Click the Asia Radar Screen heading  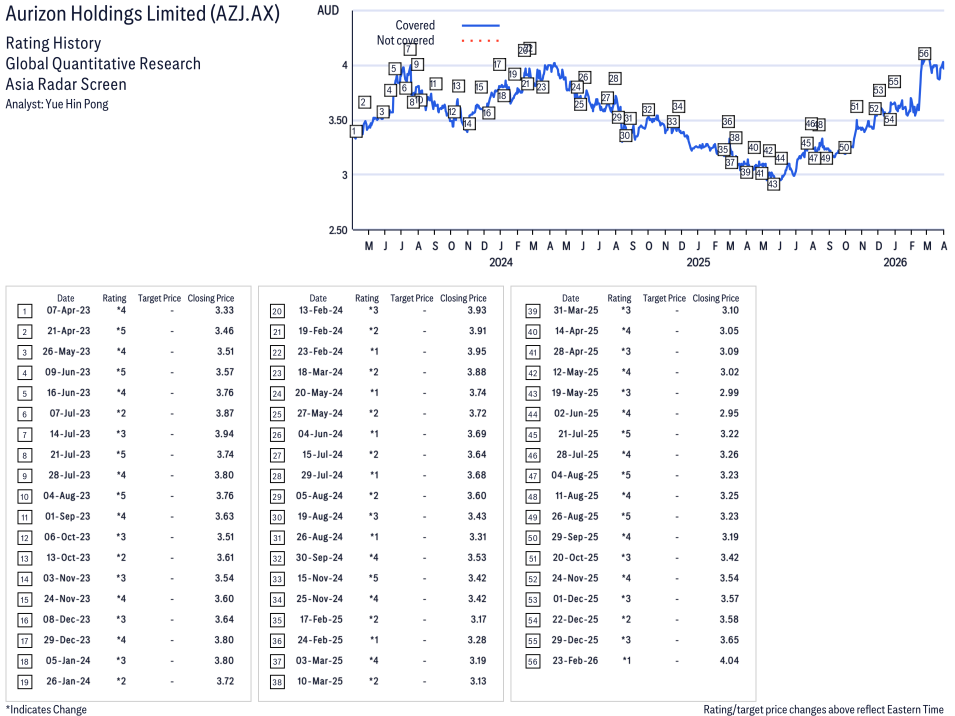[66, 84]
